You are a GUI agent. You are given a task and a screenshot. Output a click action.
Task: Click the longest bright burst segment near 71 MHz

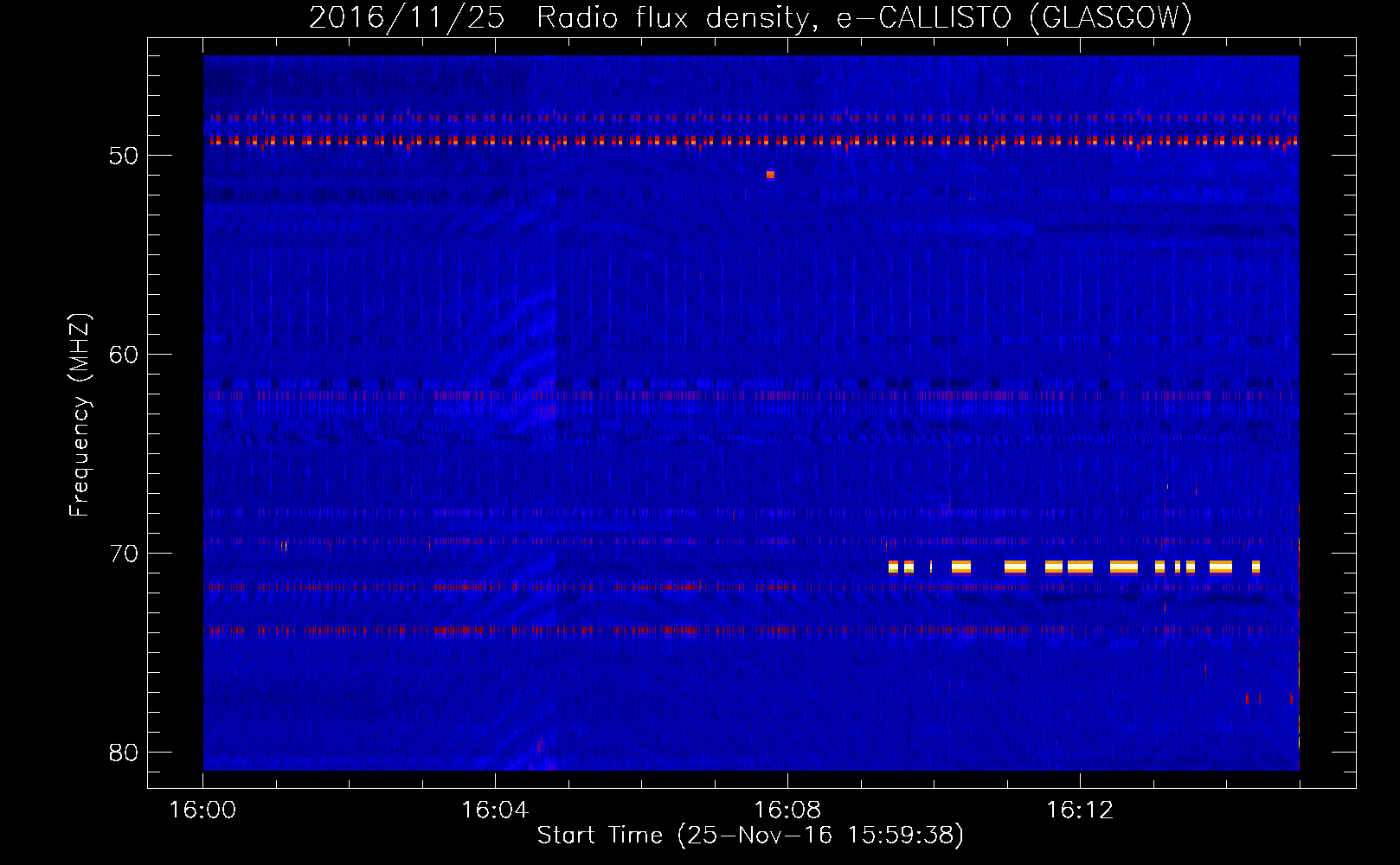pyautogui.click(x=1124, y=567)
